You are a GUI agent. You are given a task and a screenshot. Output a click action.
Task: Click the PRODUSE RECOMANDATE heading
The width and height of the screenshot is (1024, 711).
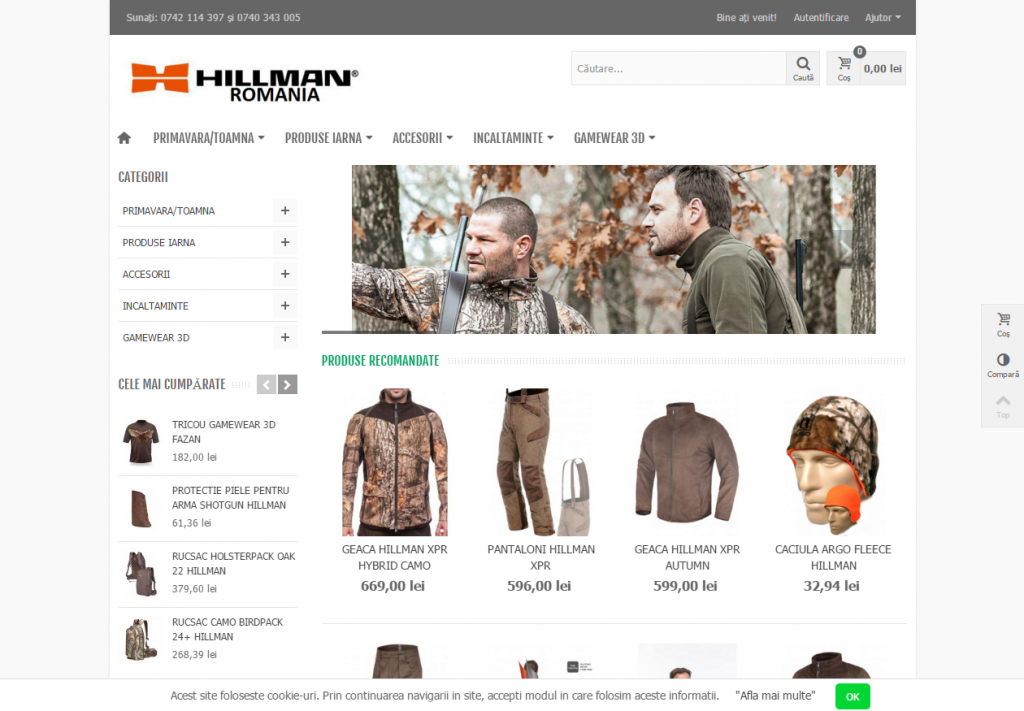[380, 361]
